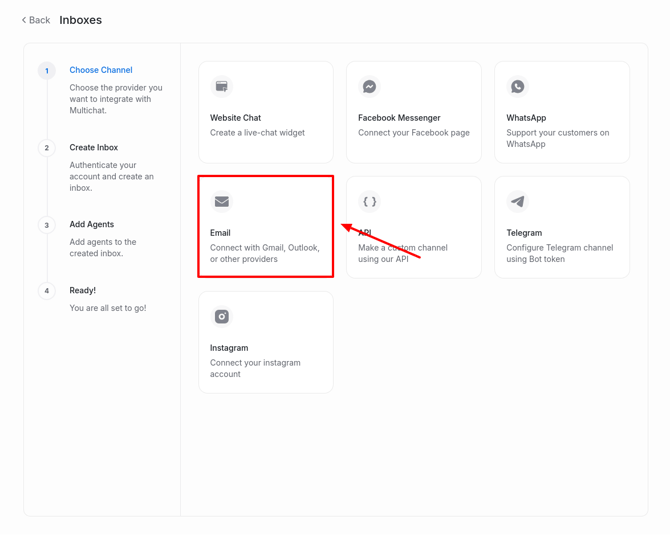The height and width of the screenshot is (537, 670).
Task: Select the Instagram card description text
Action: [x=255, y=368]
